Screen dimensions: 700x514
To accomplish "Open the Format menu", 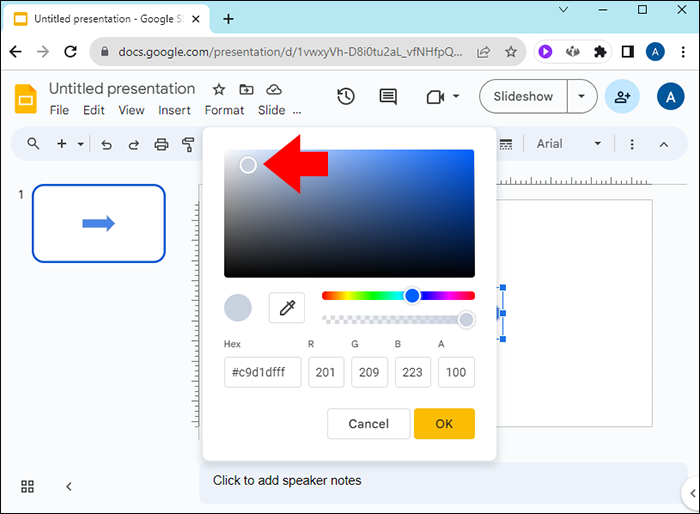I will click(x=224, y=110).
